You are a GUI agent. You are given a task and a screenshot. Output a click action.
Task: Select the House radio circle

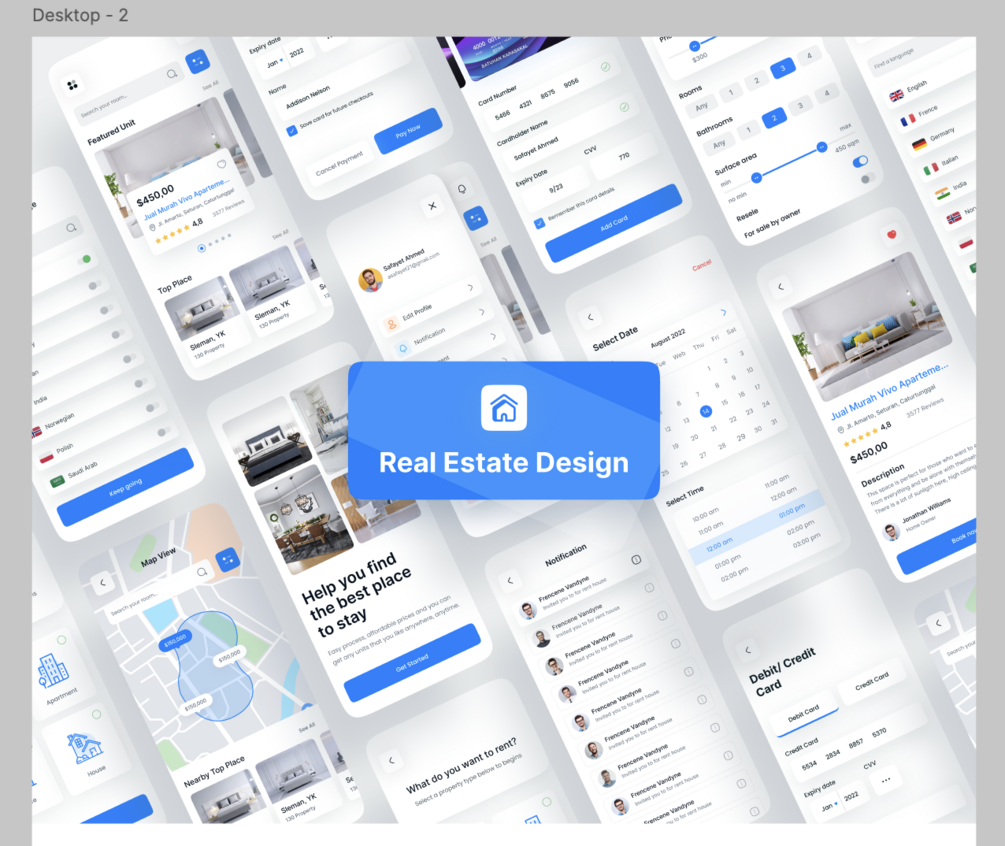coord(96,714)
